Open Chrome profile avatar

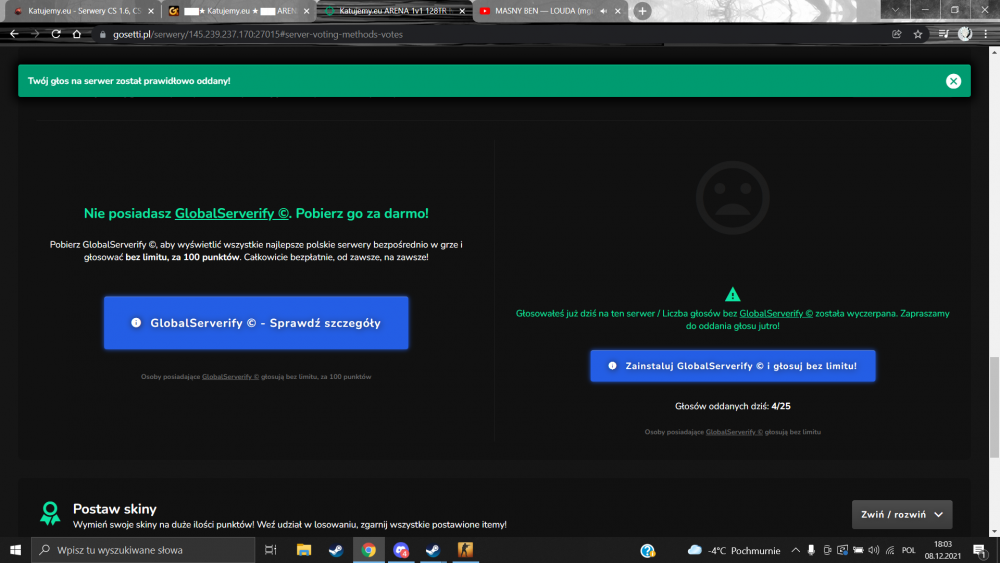965,34
